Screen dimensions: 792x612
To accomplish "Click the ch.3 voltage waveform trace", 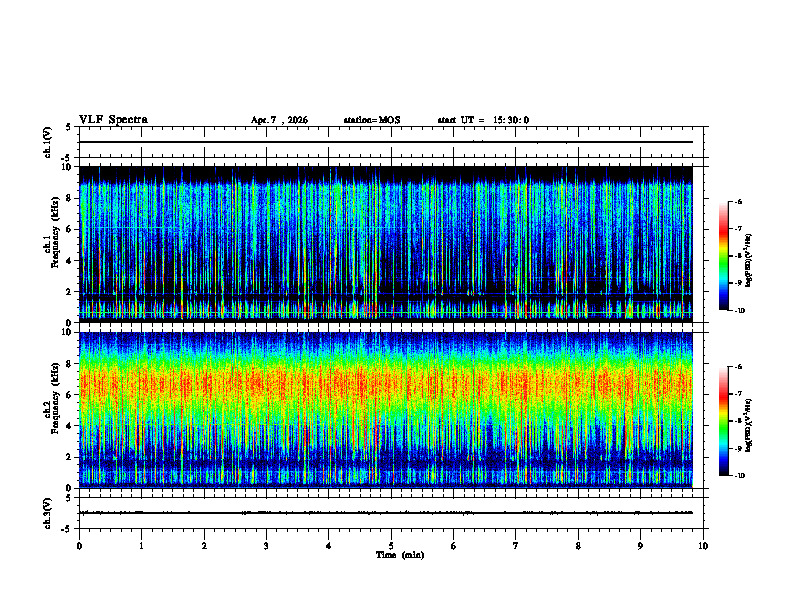I will (x=386, y=513).
